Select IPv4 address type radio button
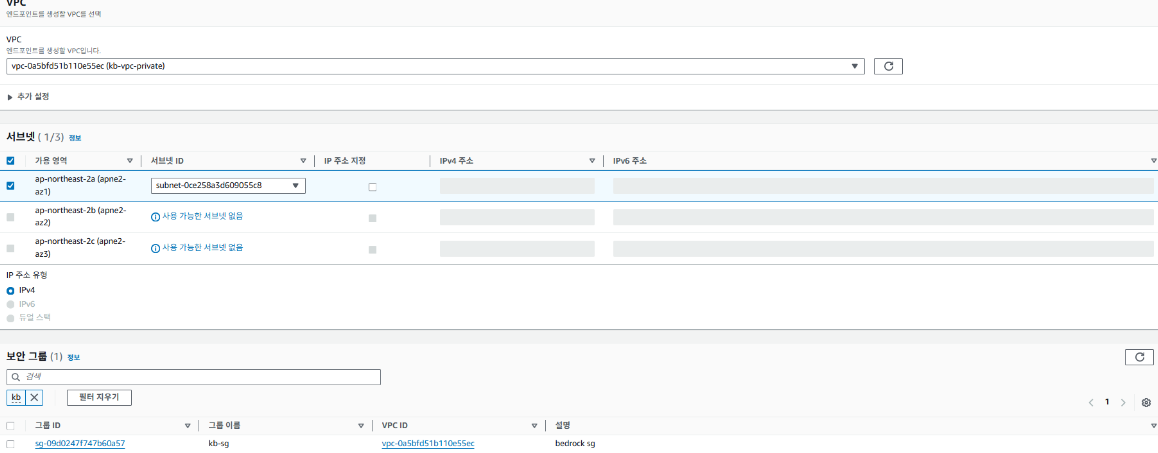The width and height of the screenshot is (1158, 453). coord(11,290)
